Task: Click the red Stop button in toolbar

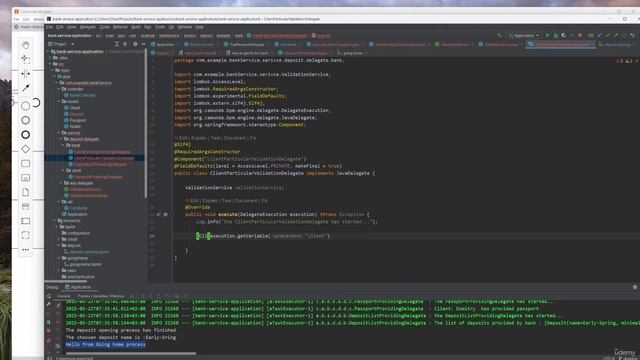Action: click(x=580, y=36)
